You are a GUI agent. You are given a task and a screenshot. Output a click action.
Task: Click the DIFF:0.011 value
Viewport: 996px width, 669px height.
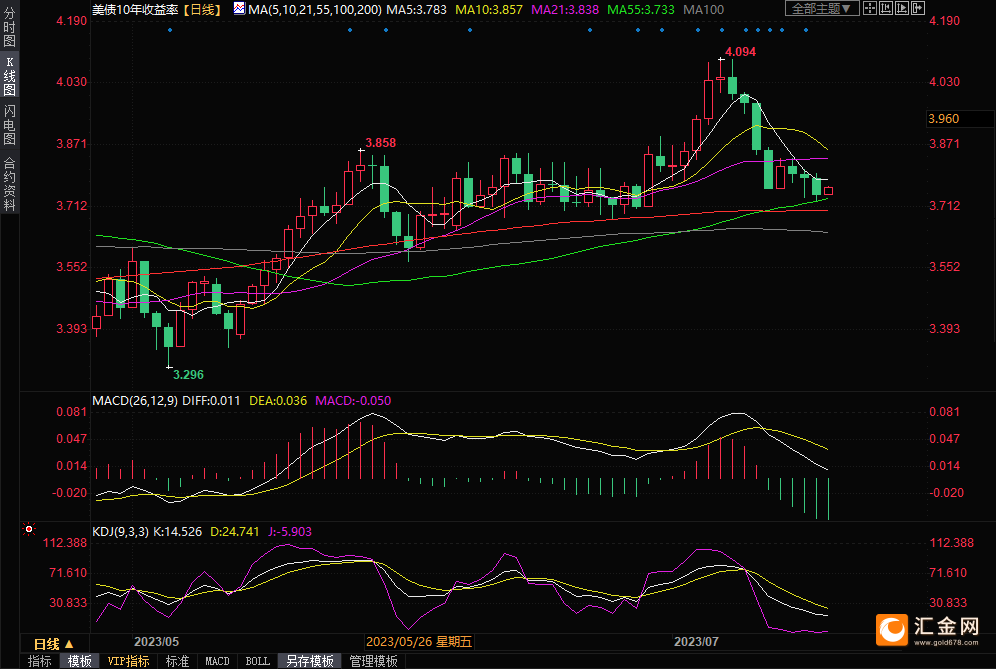212,401
